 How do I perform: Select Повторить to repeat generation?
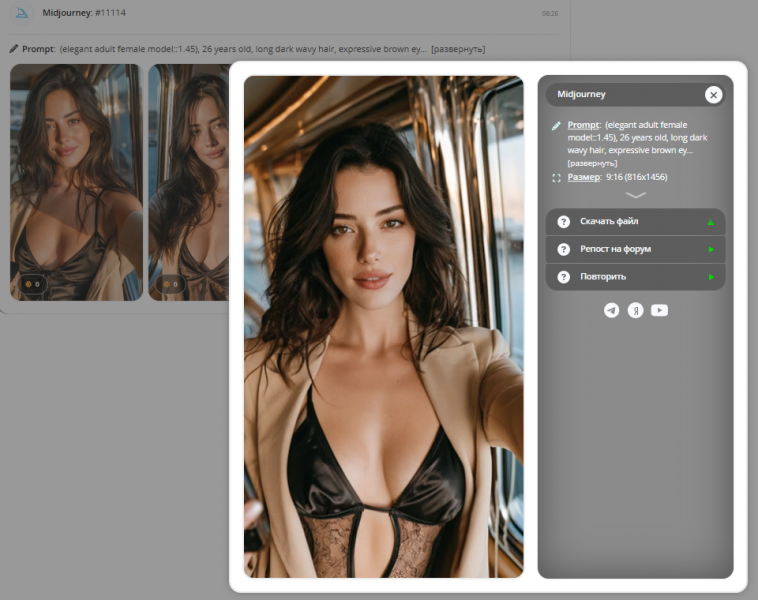(636, 277)
